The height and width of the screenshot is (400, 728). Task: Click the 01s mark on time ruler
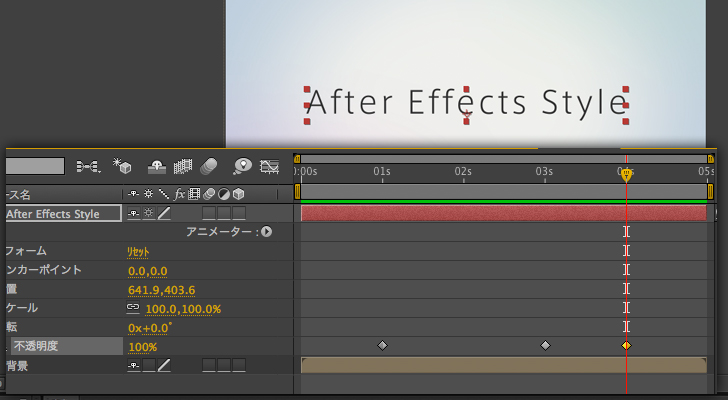pos(382,172)
